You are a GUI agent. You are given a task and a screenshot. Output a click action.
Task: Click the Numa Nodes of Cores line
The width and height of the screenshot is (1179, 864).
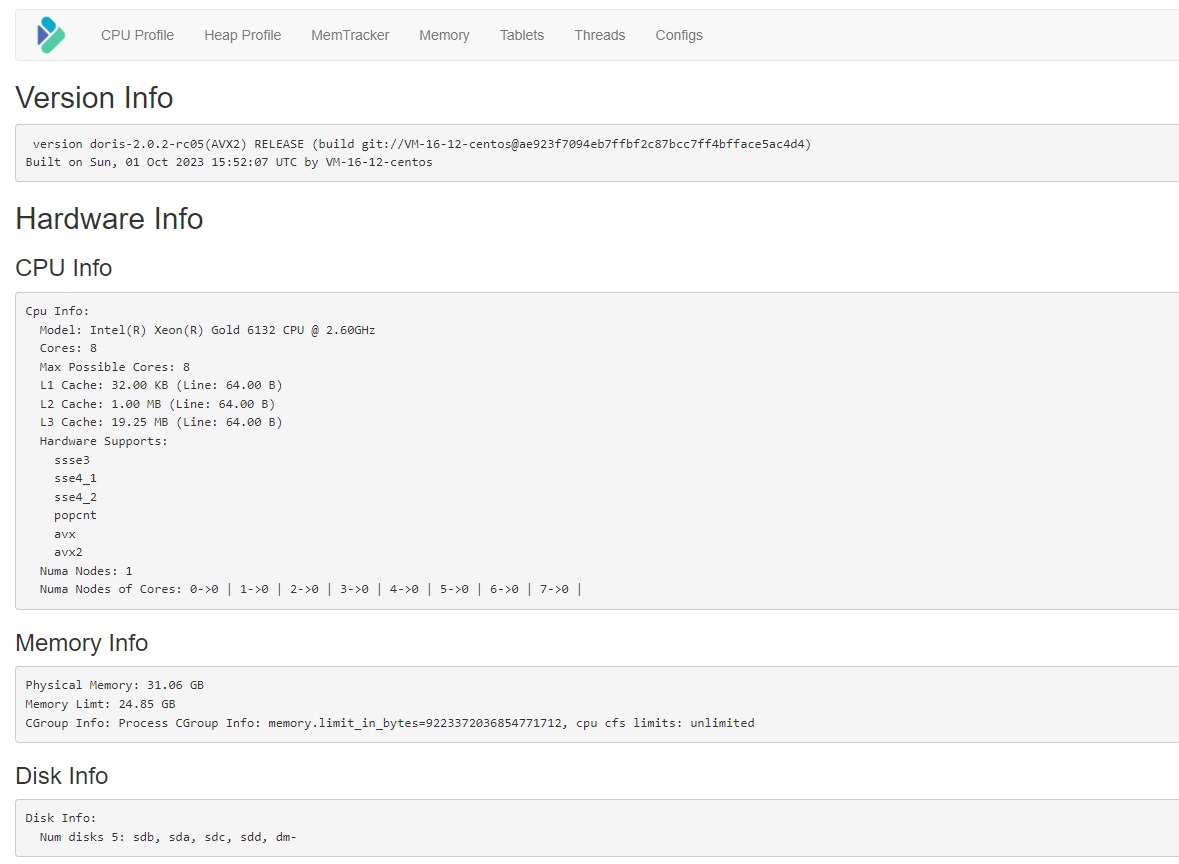point(310,589)
